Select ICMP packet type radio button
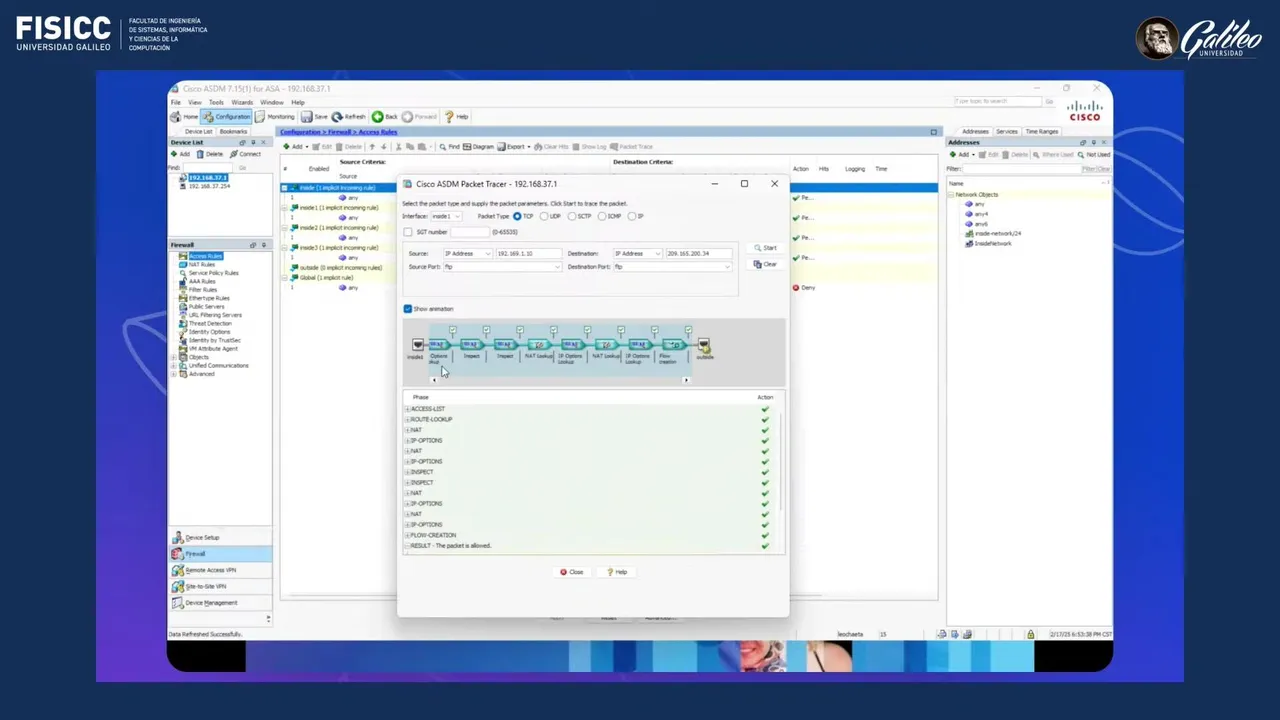1280x720 pixels. tap(602, 216)
